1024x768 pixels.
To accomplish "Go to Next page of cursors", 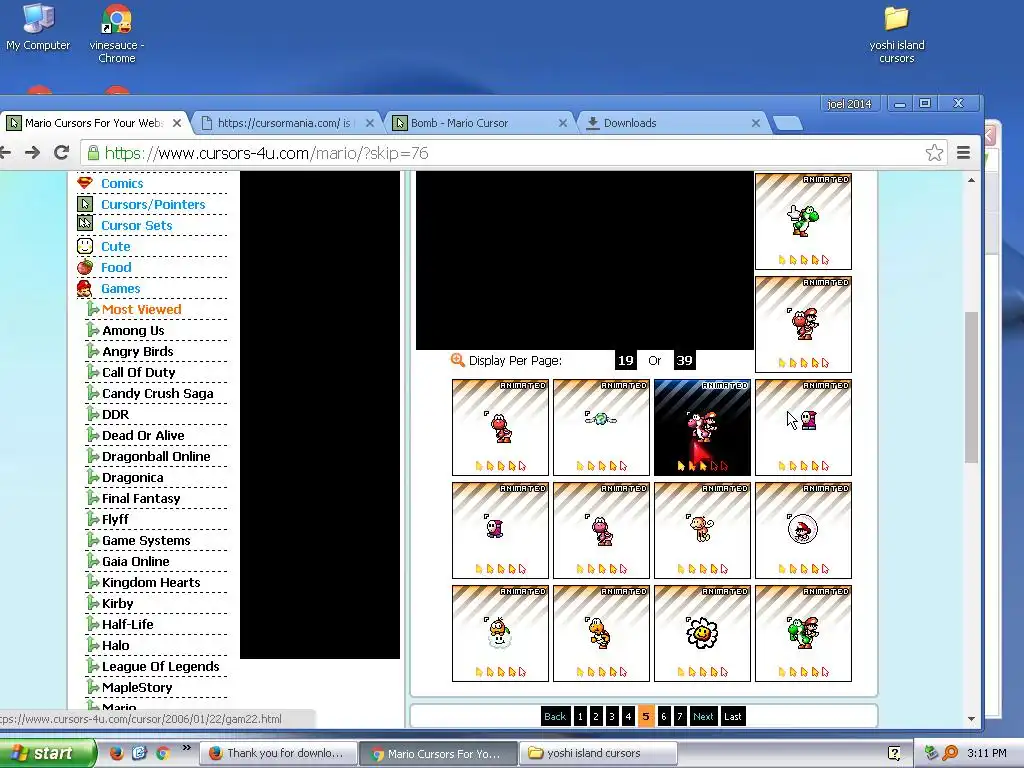I will click(x=703, y=716).
